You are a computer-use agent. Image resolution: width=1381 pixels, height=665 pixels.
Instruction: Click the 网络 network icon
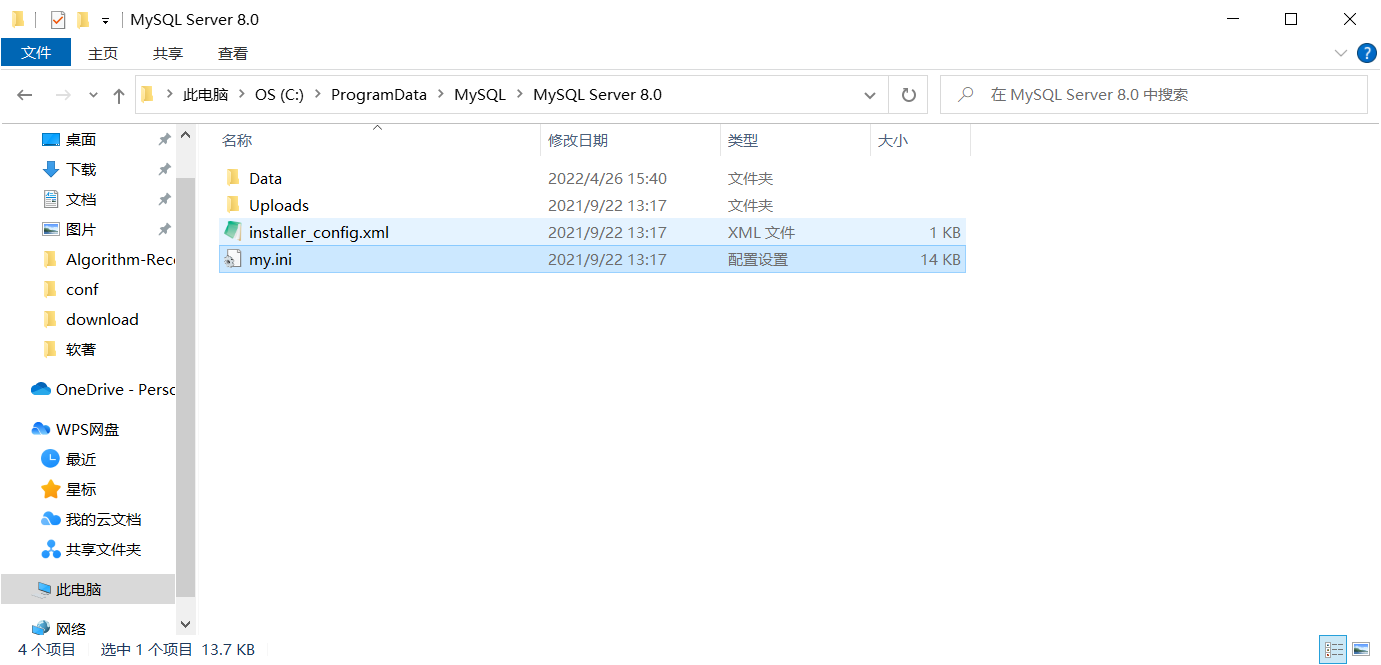pos(41,629)
